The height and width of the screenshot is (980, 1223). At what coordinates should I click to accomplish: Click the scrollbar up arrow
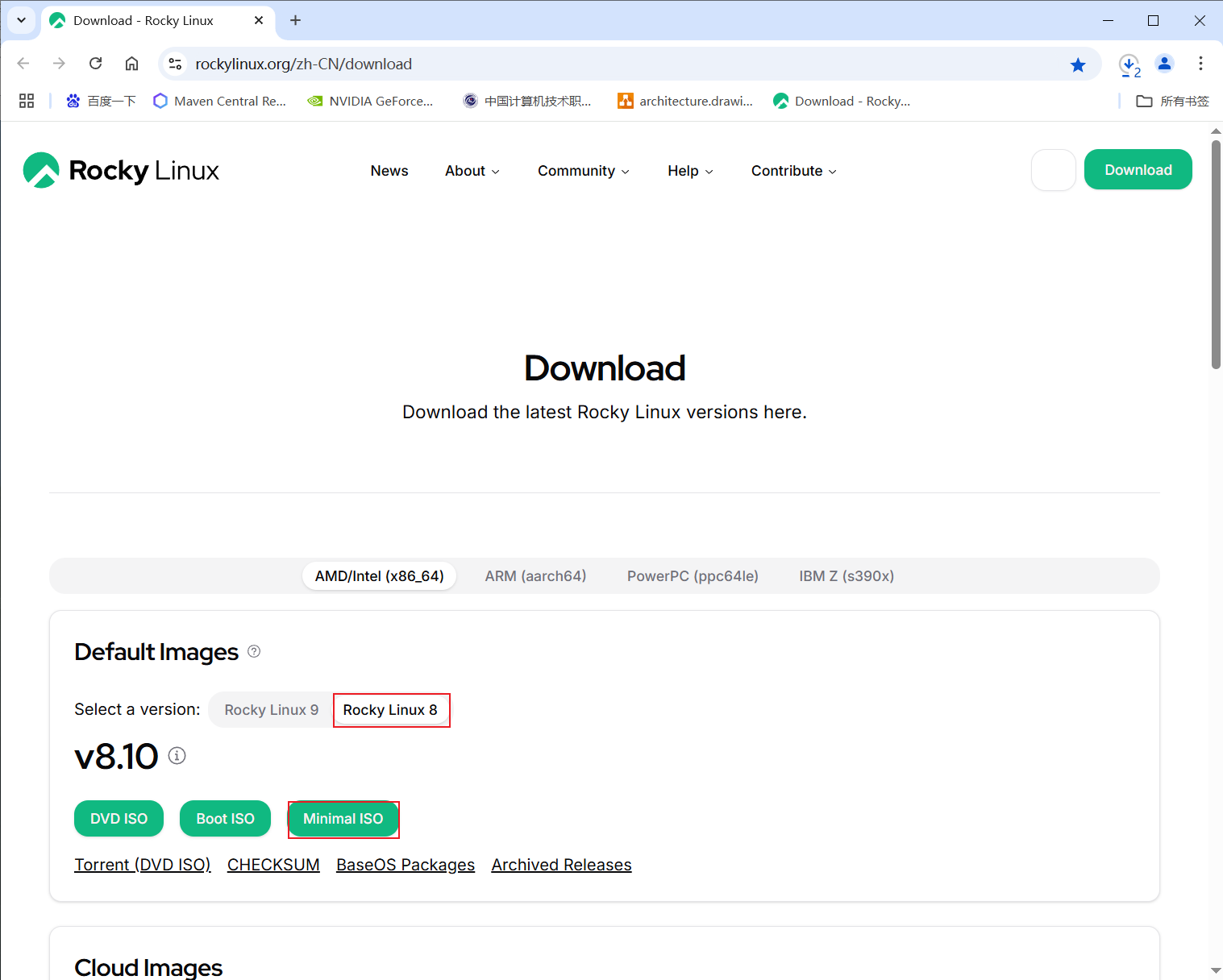click(x=1216, y=130)
